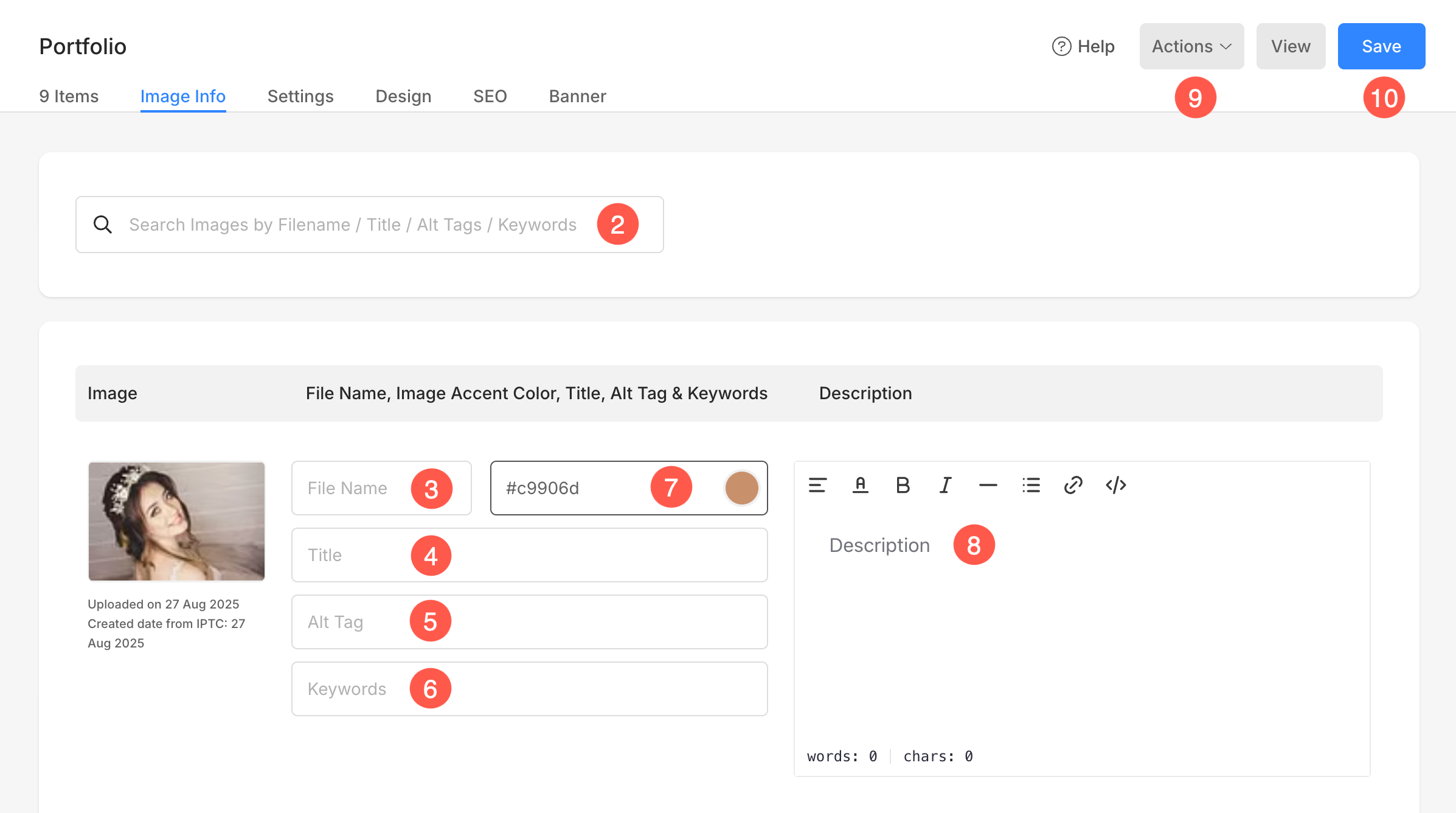The height and width of the screenshot is (813, 1456).
Task: Click the bride portrait thumbnail
Action: coord(176,521)
